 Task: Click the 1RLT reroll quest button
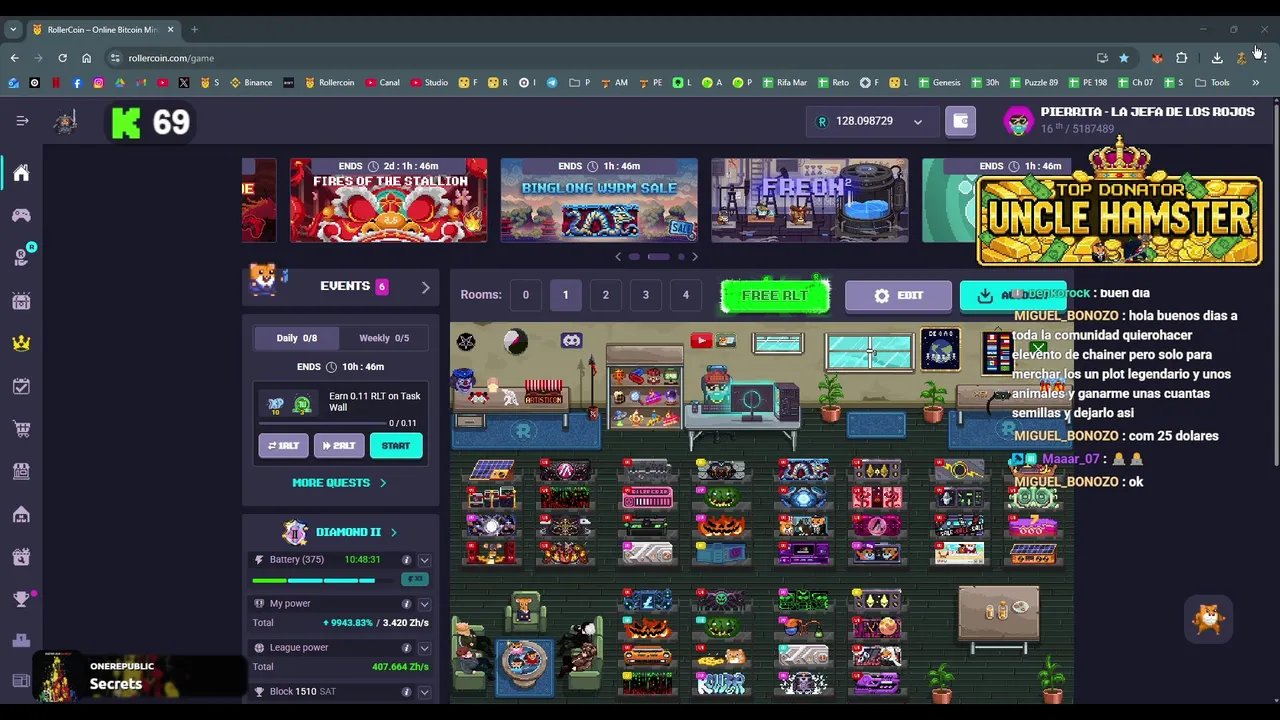tap(283, 446)
